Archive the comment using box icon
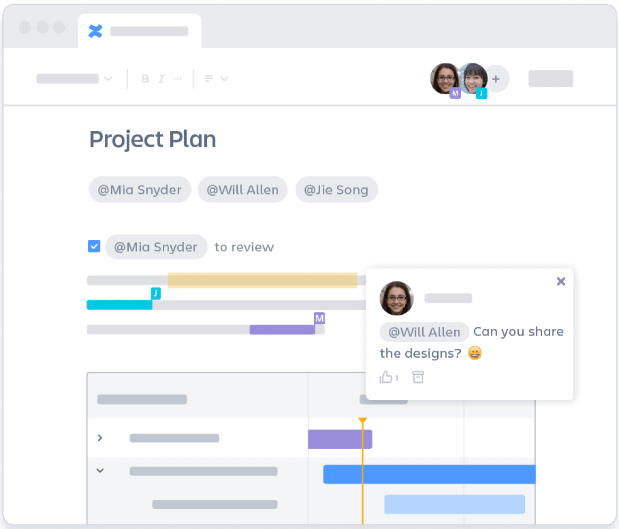Screen dimensions: 619x529 (418, 377)
